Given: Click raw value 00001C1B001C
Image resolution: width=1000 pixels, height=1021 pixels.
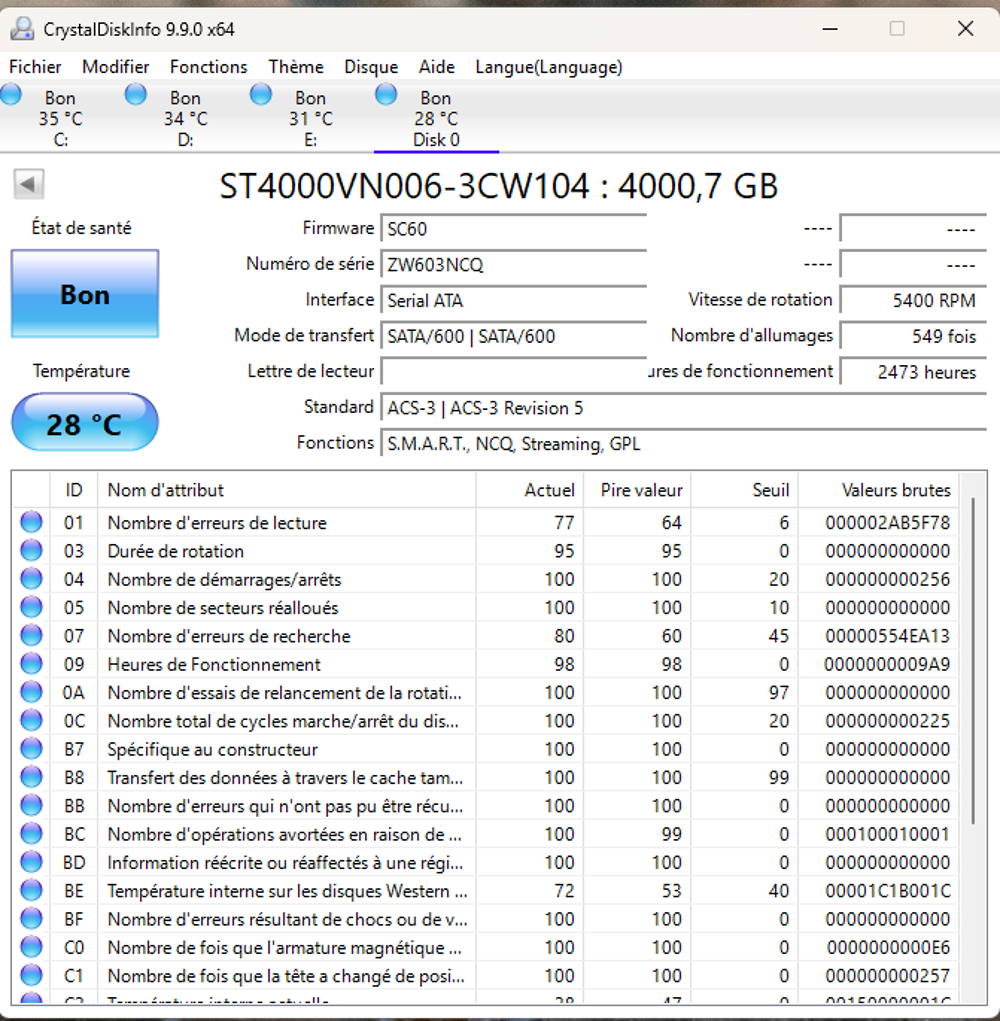Looking at the screenshot, I should click(887, 891).
